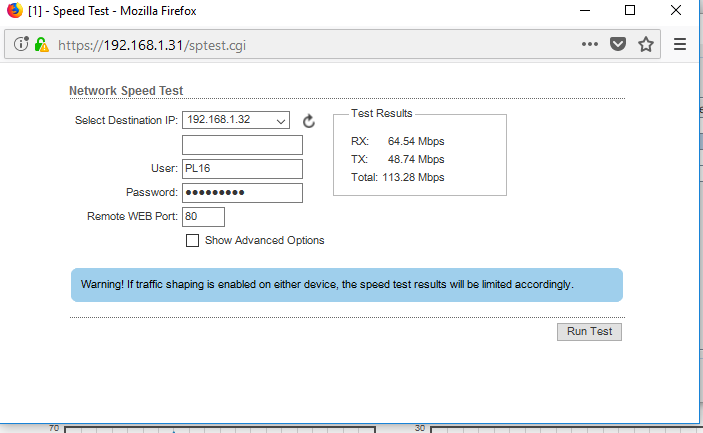
Task: Focus the Password field
Action: tap(242, 193)
